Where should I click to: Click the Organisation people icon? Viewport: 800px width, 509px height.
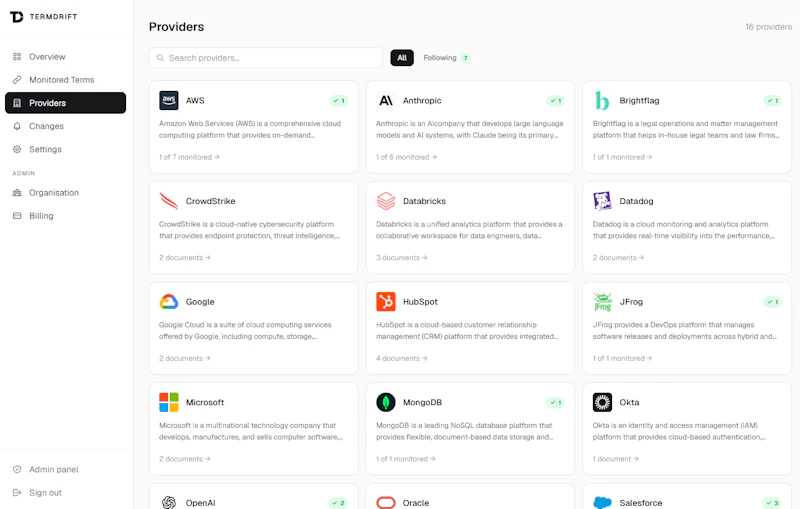(x=17, y=192)
